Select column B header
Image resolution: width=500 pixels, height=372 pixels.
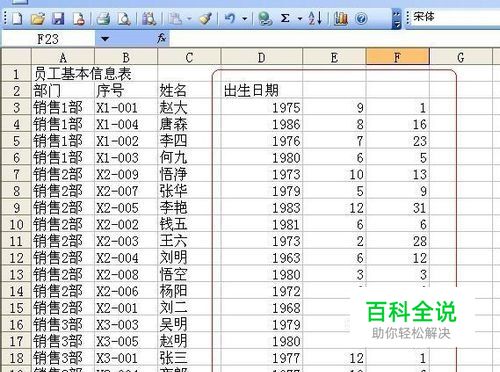[x=126, y=57]
